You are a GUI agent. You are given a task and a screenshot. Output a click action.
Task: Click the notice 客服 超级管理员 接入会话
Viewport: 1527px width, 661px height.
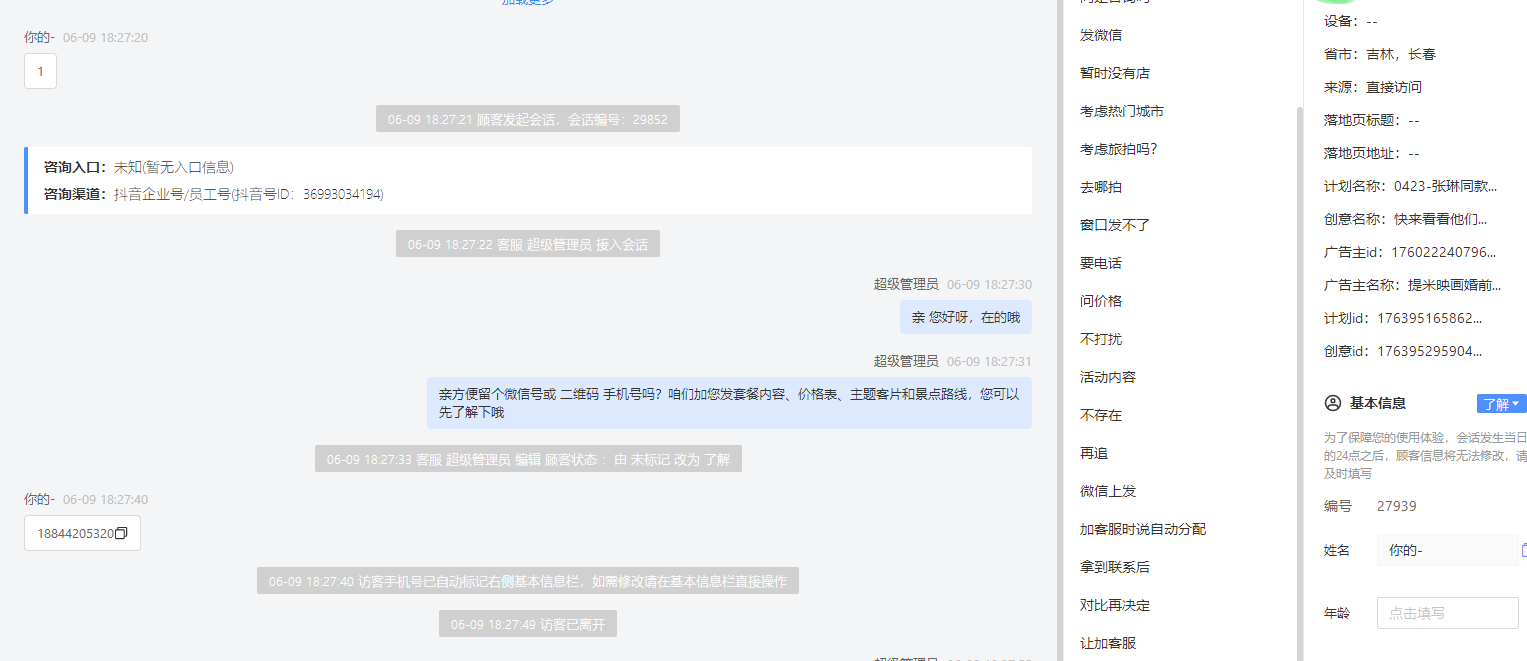coord(527,244)
